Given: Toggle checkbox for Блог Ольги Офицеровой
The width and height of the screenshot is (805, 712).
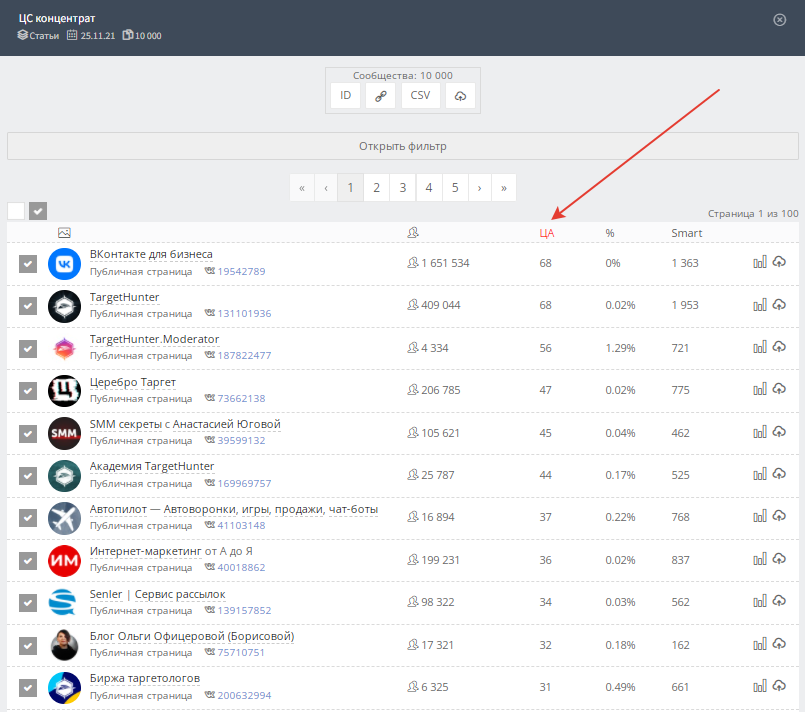Looking at the screenshot, I should (x=28, y=646).
